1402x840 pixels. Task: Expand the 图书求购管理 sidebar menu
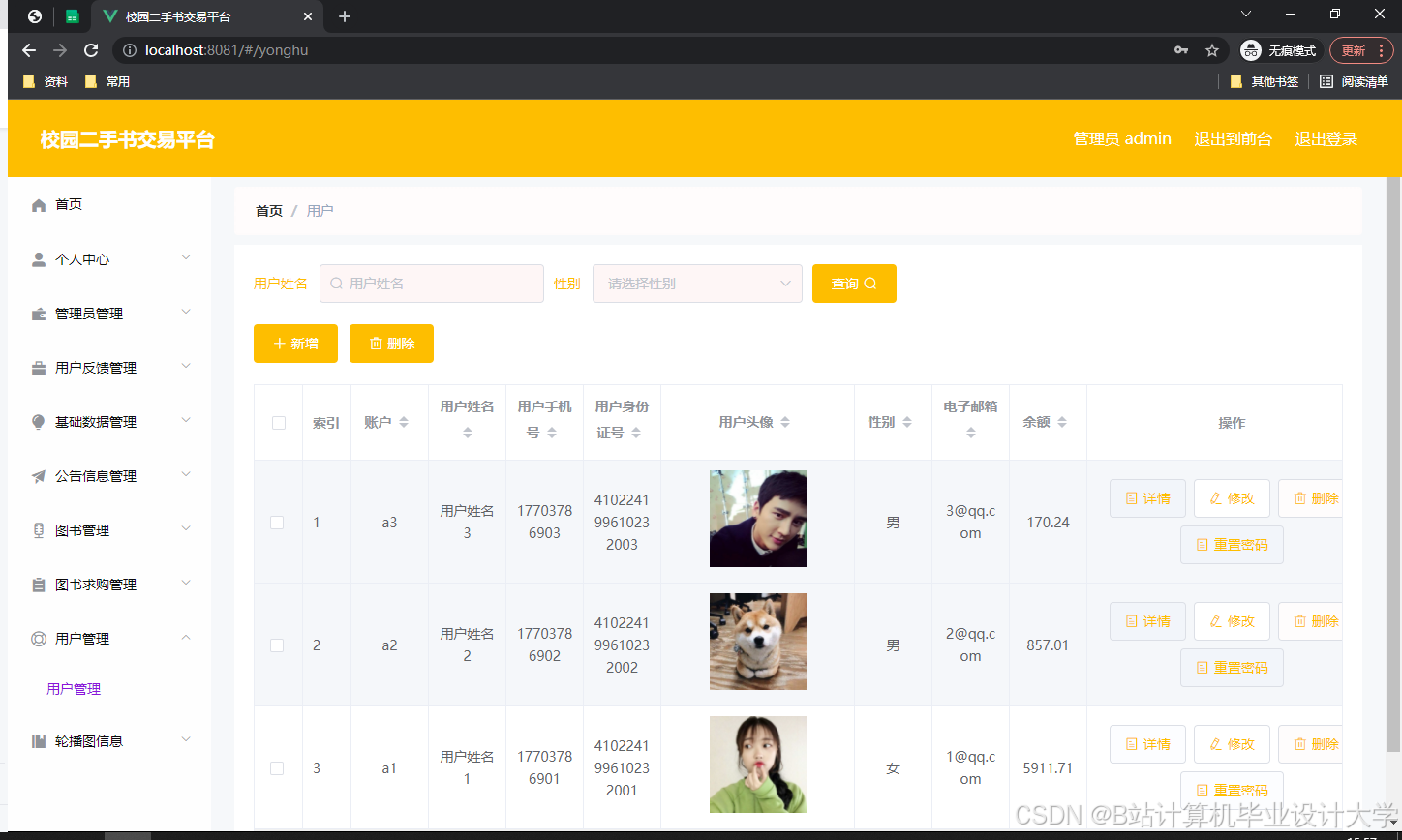point(186,583)
